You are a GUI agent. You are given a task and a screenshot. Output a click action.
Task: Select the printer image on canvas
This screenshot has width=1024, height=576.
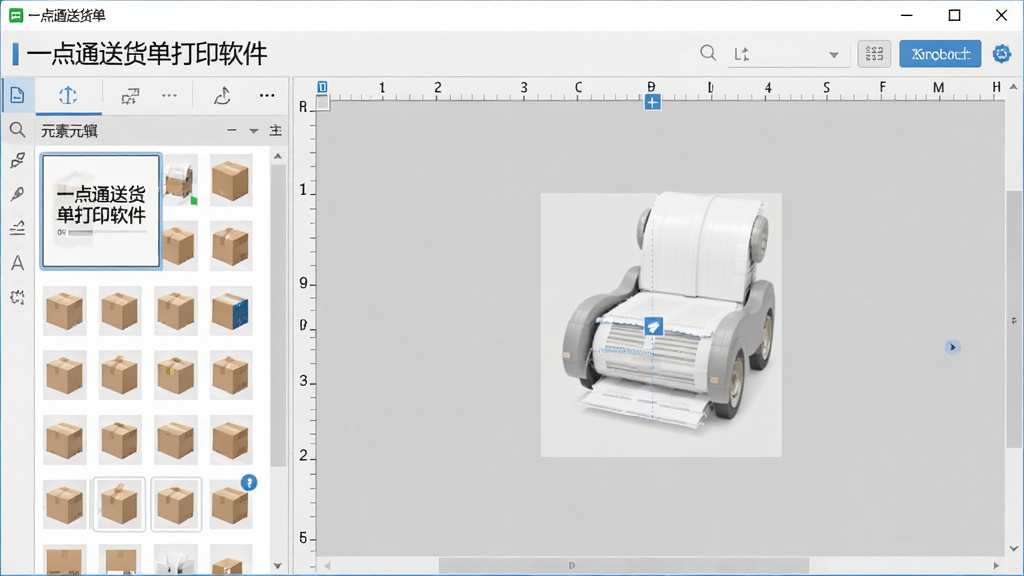coord(661,325)
